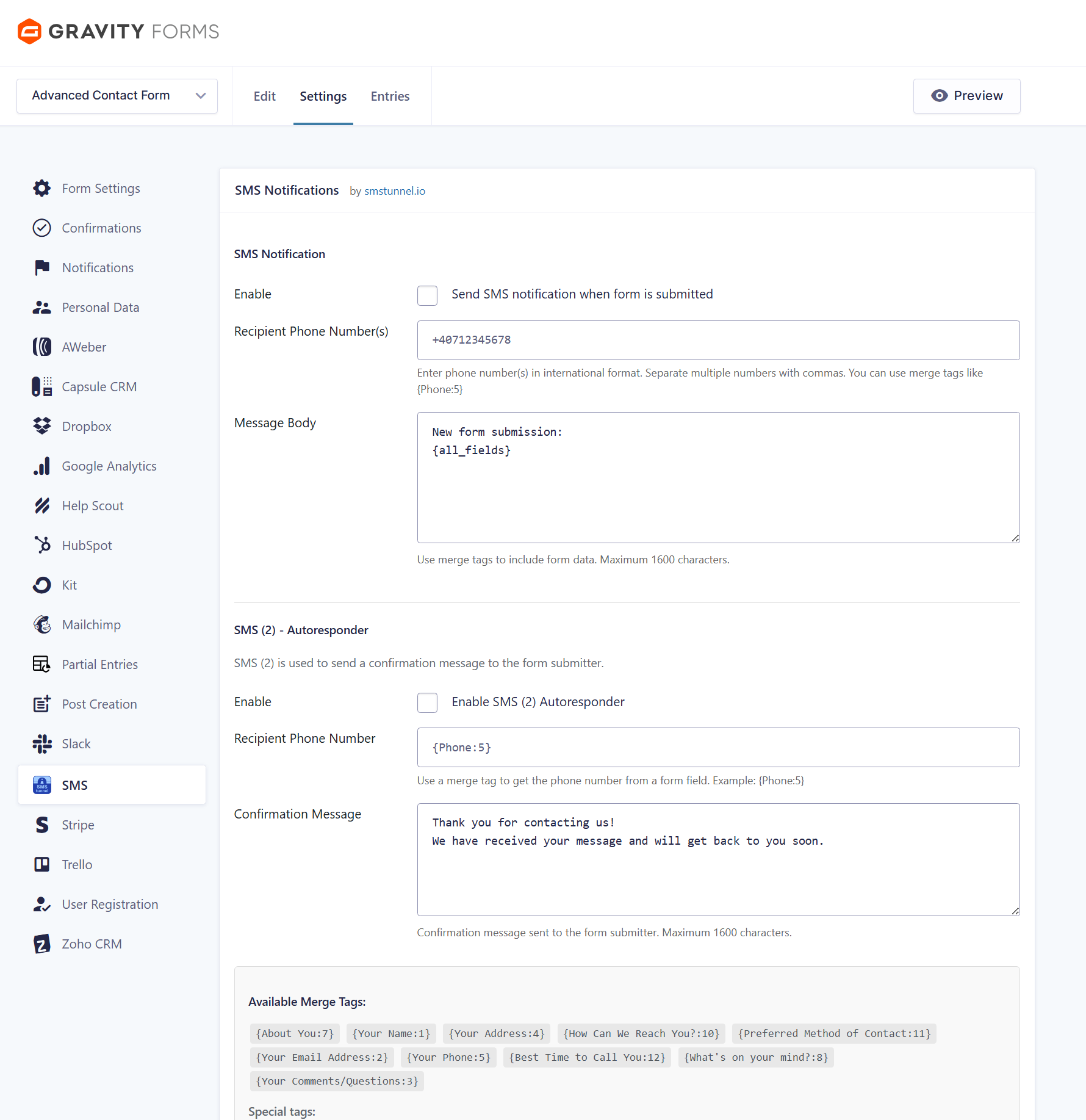
Task: Open the Zoho CRM integration icon
Action: click(41, 944)
